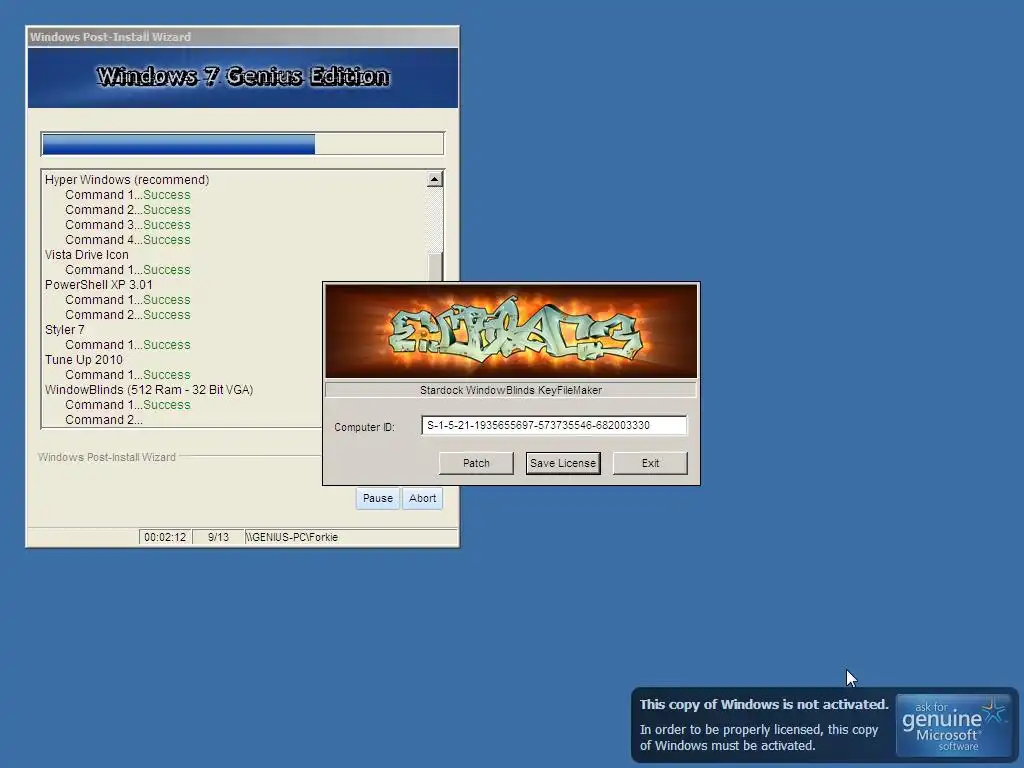
Task: Click 'Command 2...Success' under Hyper Windows
Action: [127, 210]
